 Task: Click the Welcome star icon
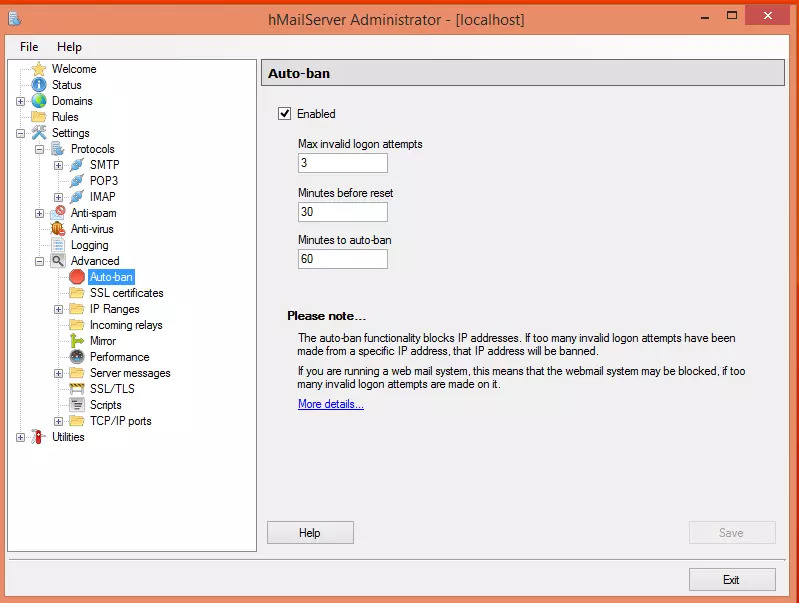[39, 69]
